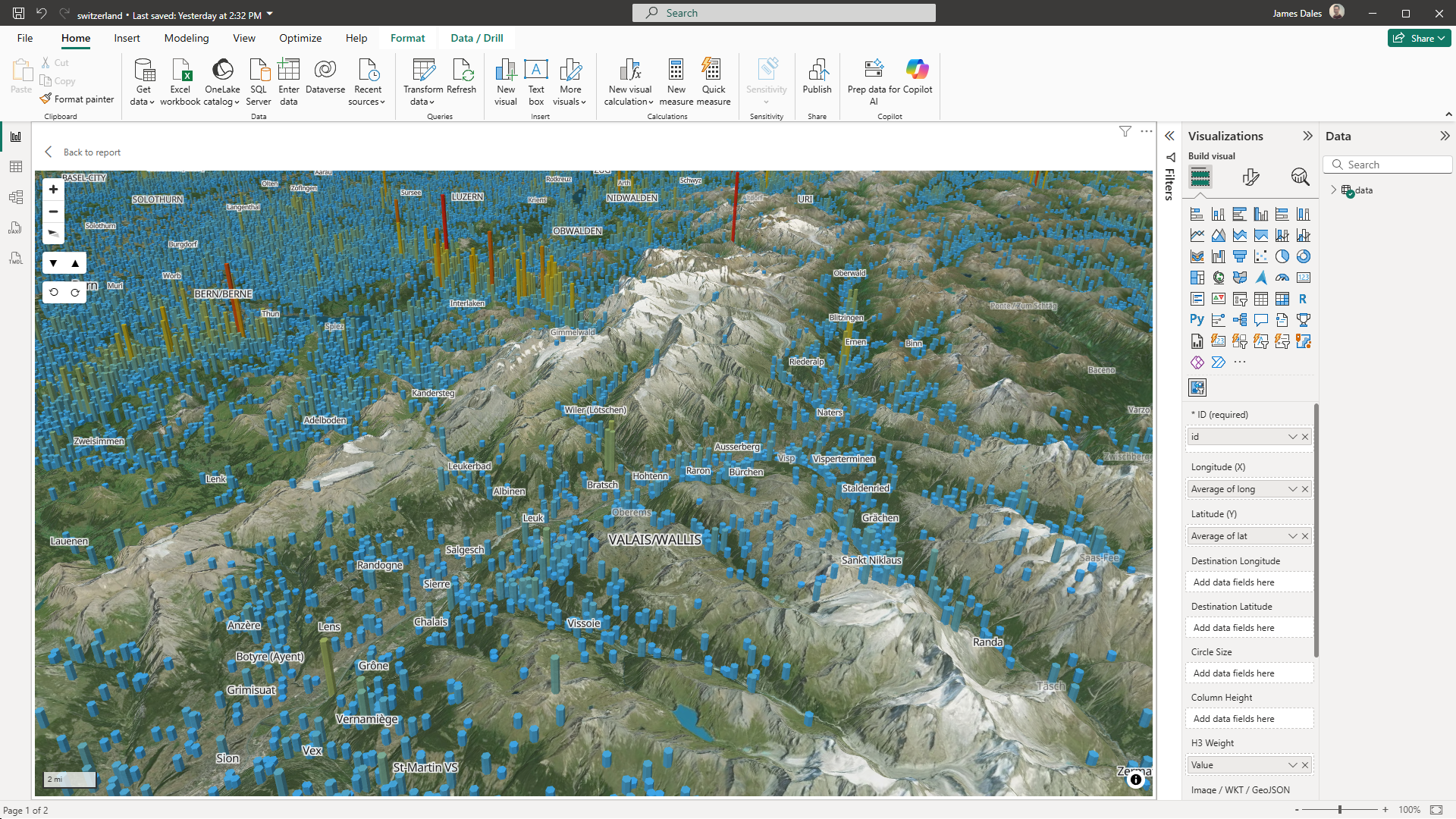Image resolution: width=1456 pixels, height=819 pixels.
Task: Open dropdown for id field
Action: (x=1293, y=437)
